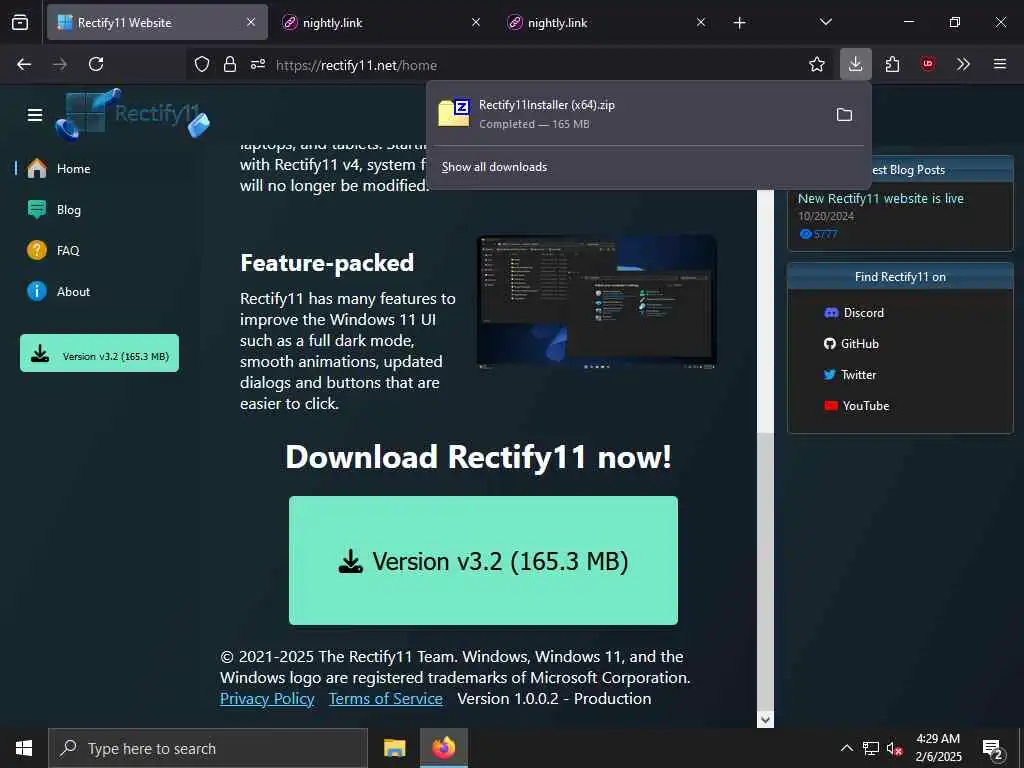Open the notification center icon

click(993, 748)
